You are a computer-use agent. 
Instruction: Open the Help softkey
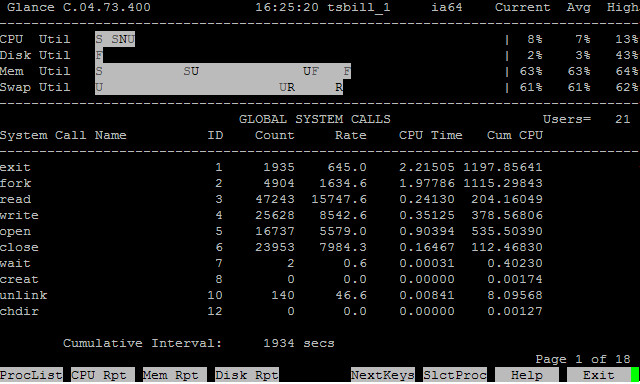pyautogui.click(x=527, y=375)
